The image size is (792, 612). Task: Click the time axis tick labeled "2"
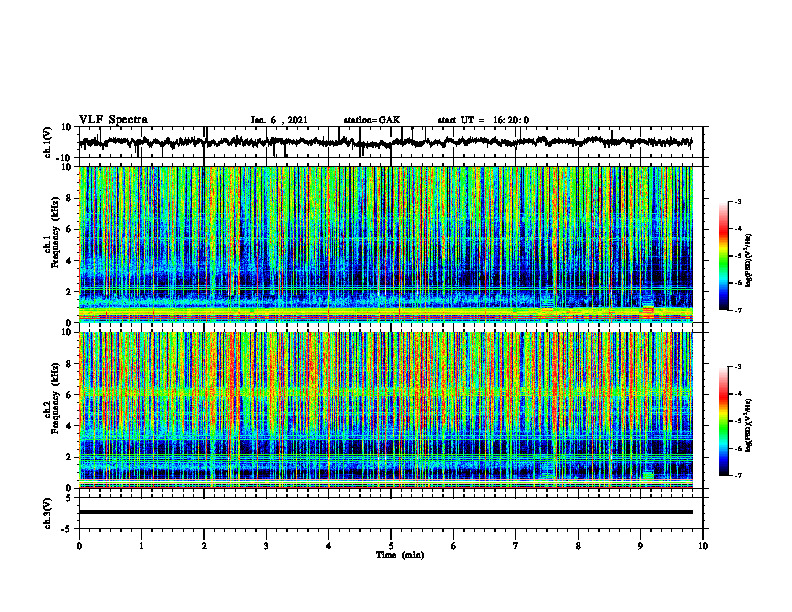[204, 546]
